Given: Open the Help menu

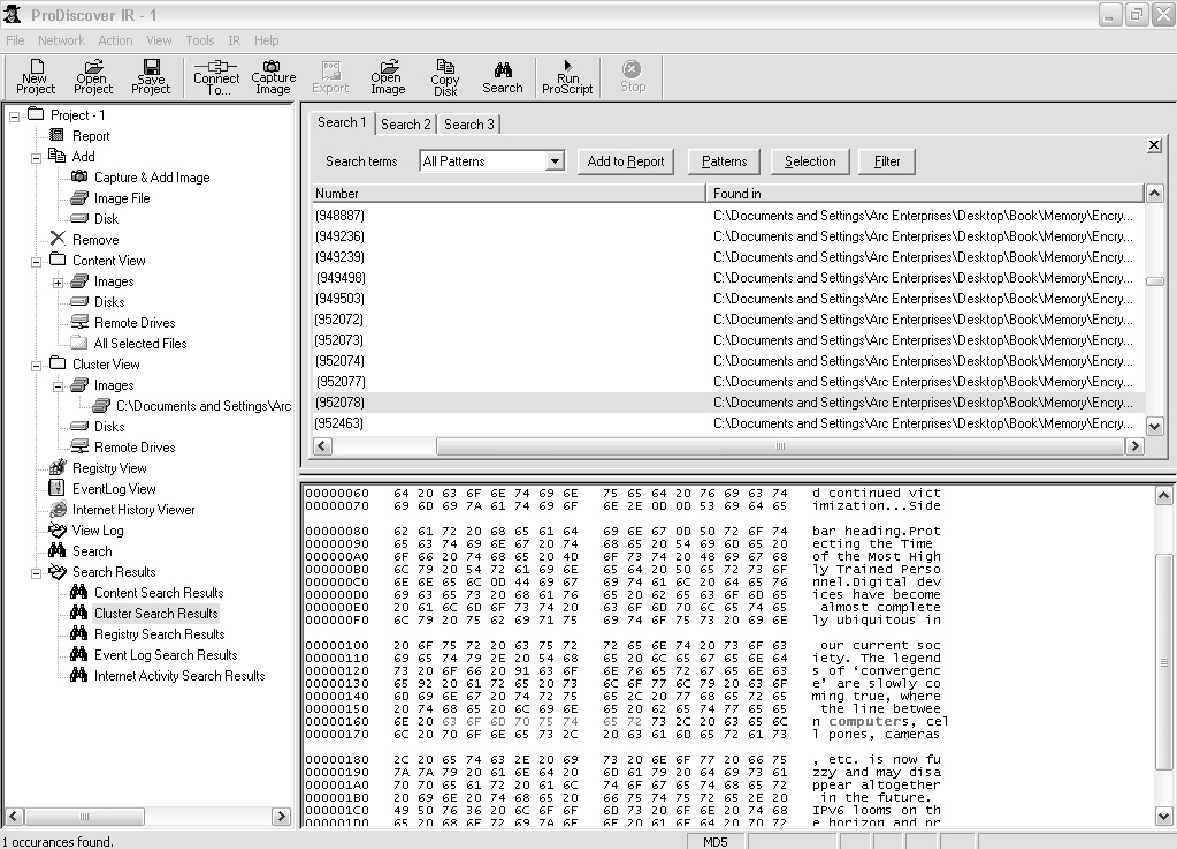Looking at the screenshot, I should 266,41.
